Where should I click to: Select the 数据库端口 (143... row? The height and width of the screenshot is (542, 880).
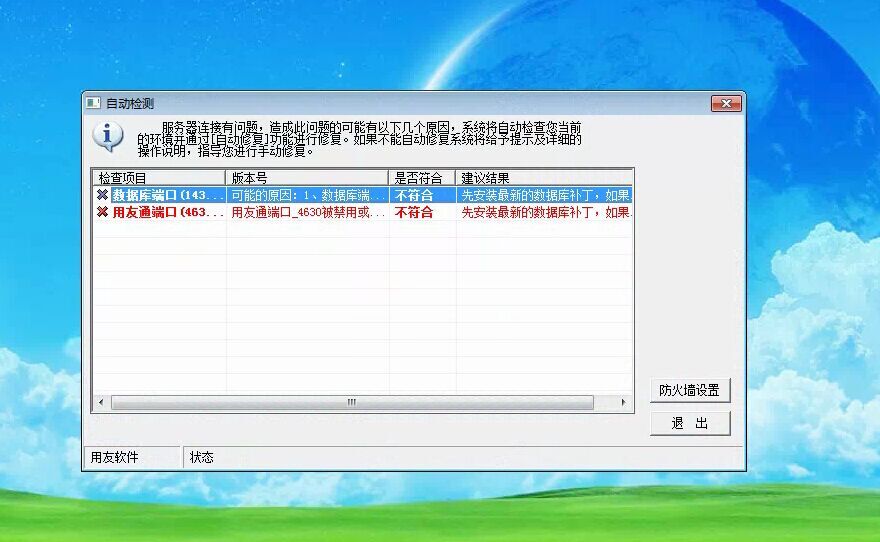click(x=363, y=195)
